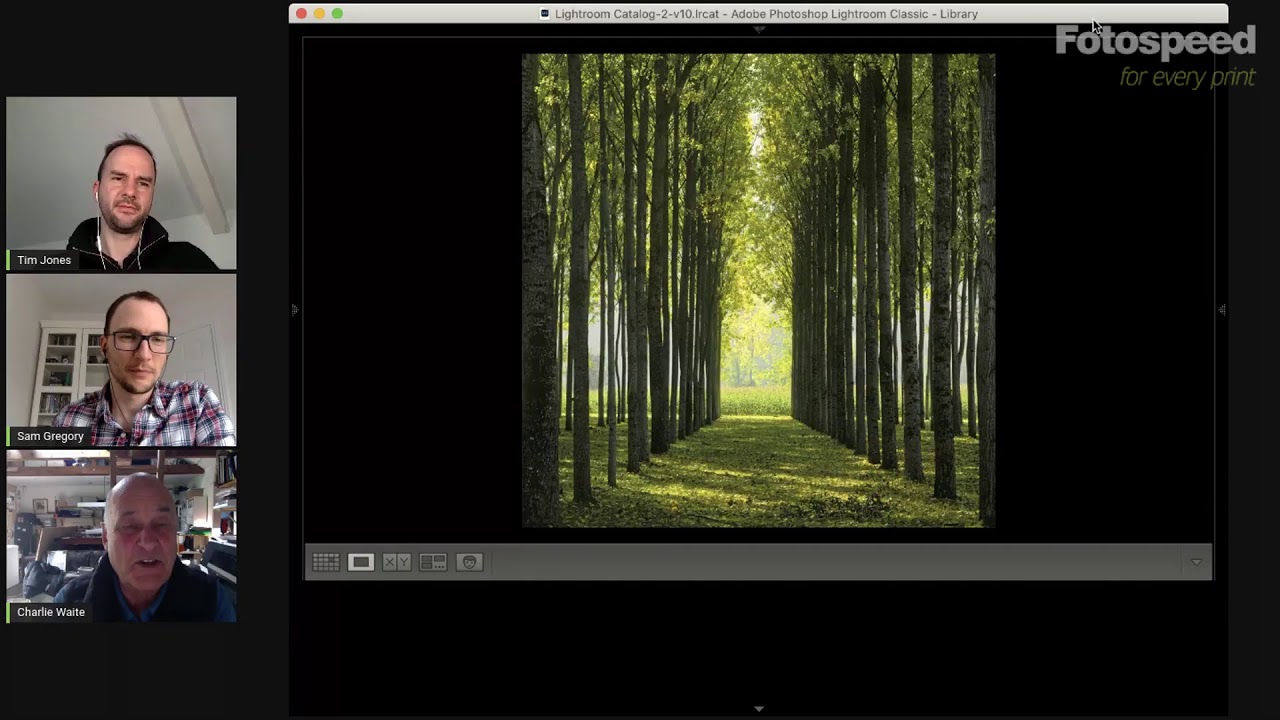The height and width of the screenshot is (720, 1280).
Task: Select Tim Jones video tile
Action: click(x=121, y=183)
